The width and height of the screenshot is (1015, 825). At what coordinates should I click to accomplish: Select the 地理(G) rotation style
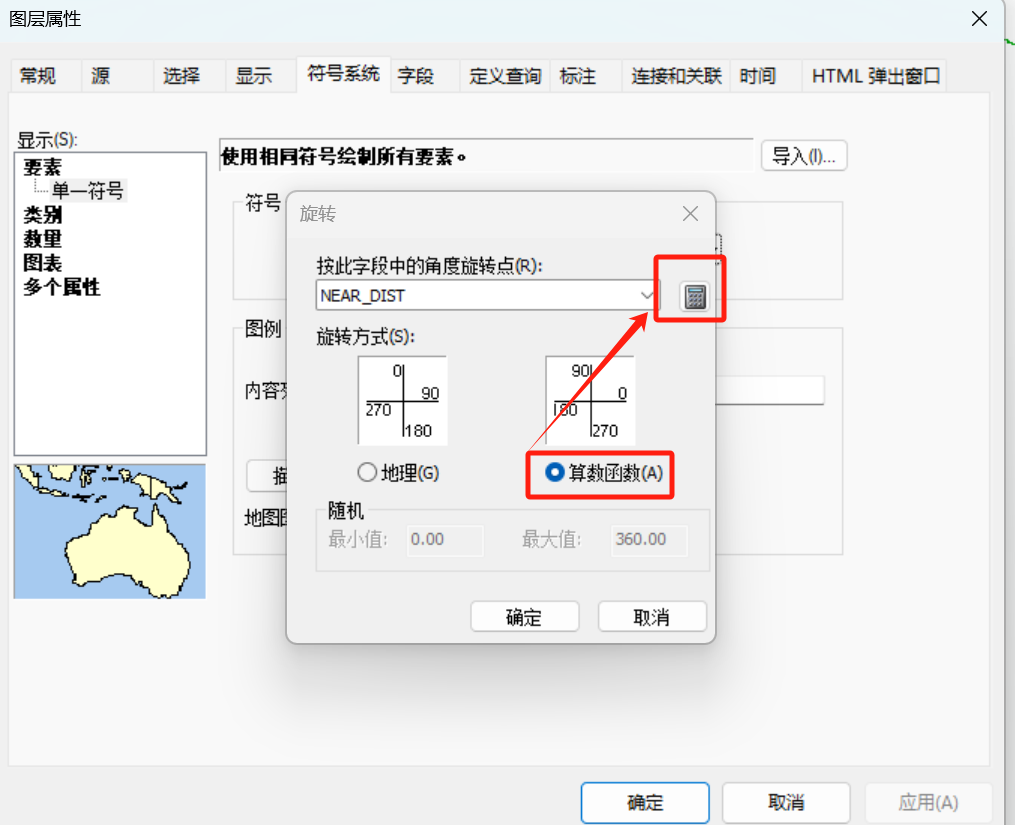370,472
